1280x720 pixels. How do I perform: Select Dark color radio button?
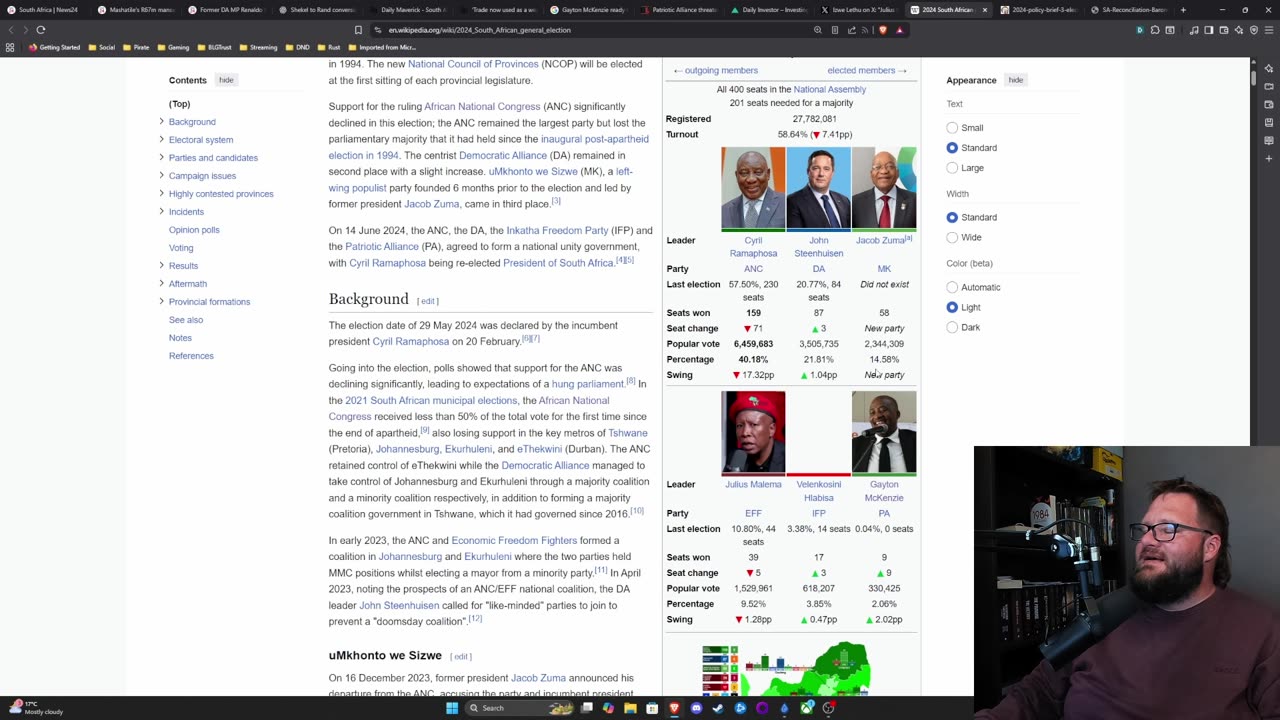point(952,327)
